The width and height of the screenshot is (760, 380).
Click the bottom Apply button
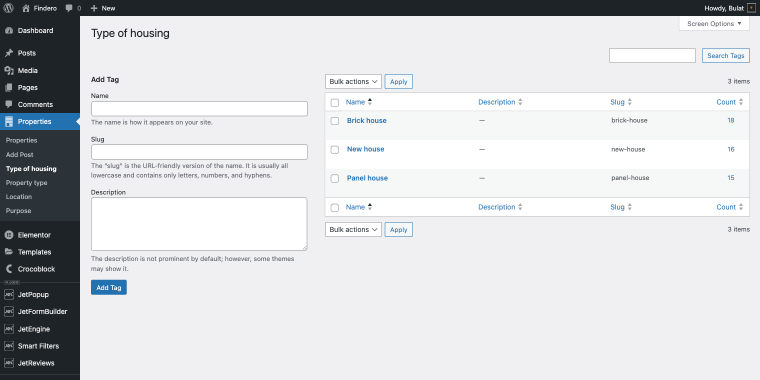pos(398,230)
